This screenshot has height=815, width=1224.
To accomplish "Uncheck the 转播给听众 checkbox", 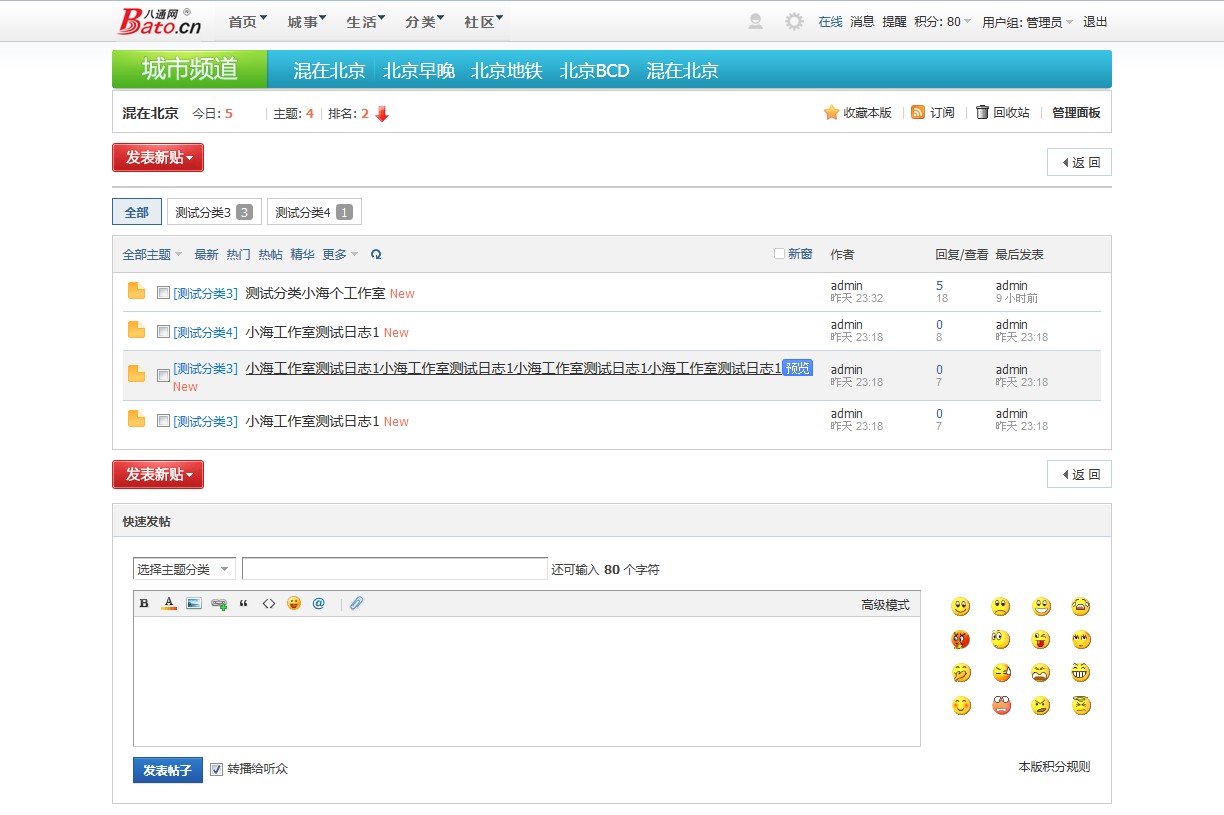I will (217, 769).
